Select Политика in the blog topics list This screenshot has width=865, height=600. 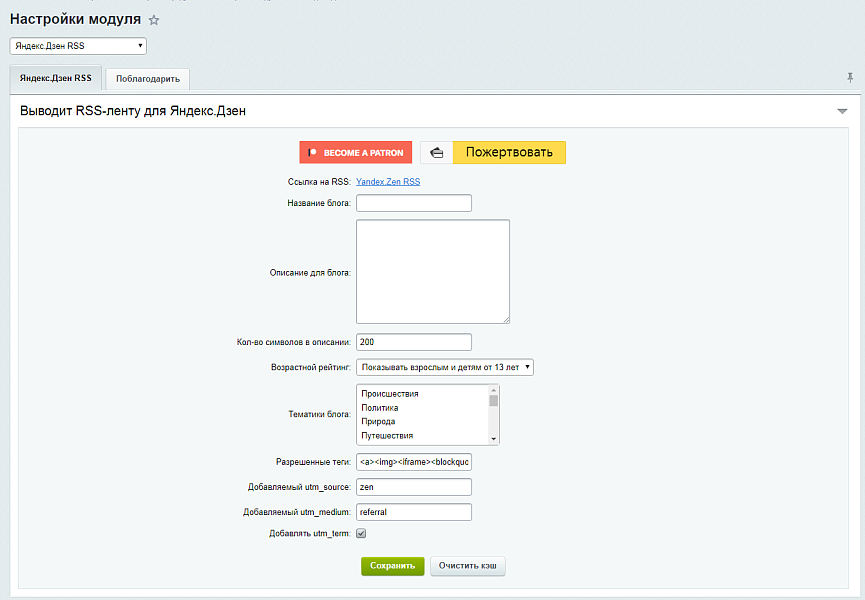(380, 408)
